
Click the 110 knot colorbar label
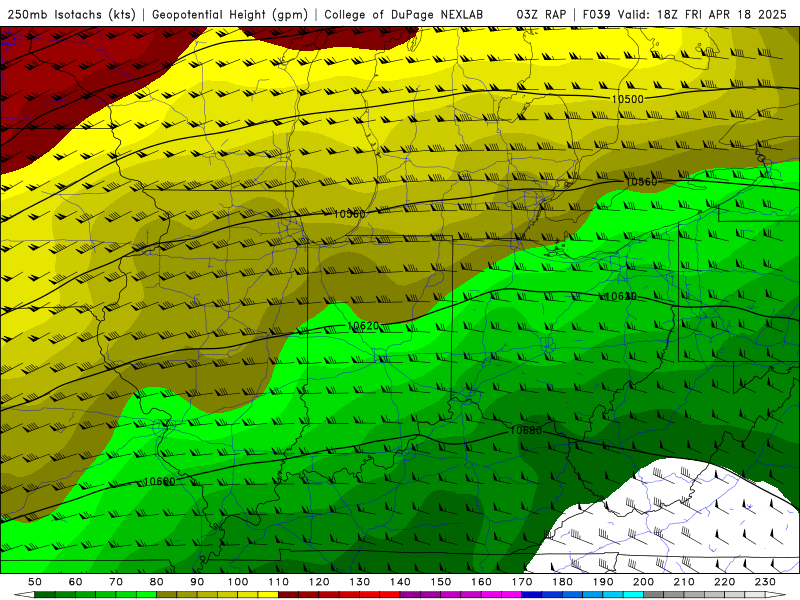pyautogui.click(x=279, y=582)
